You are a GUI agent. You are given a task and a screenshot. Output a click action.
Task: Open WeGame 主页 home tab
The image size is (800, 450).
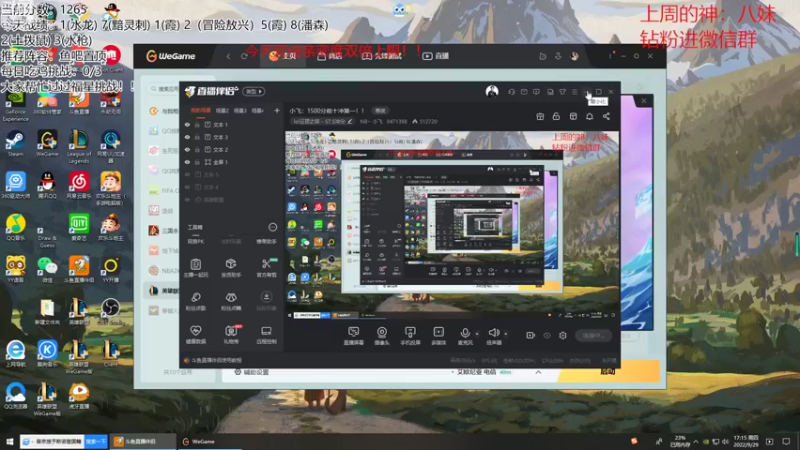283,56
